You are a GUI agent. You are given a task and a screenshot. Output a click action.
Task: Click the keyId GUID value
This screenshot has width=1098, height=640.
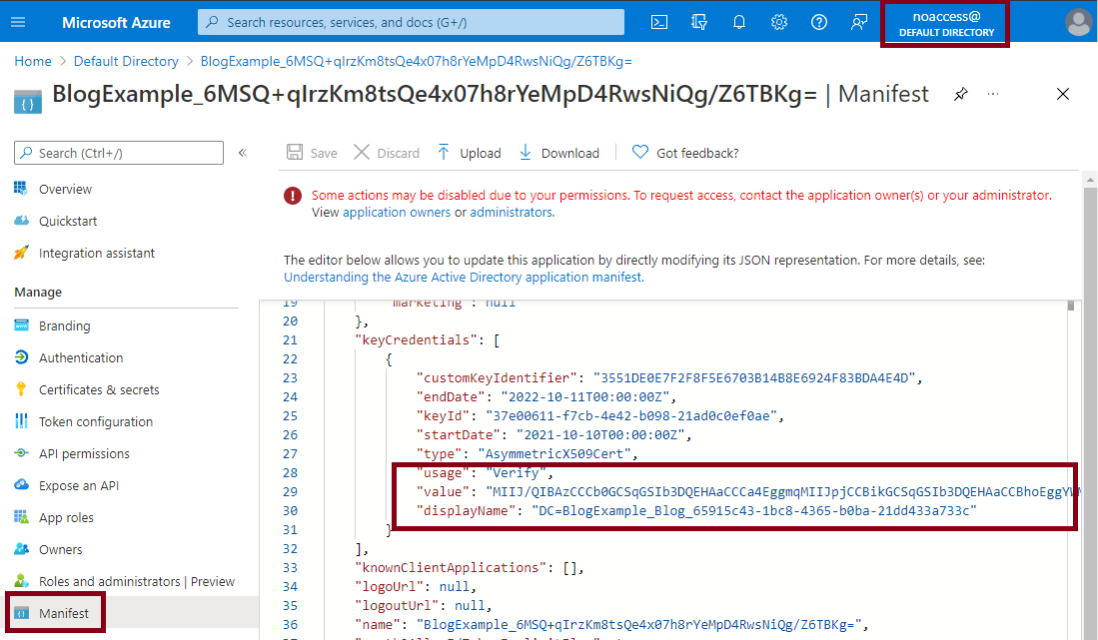[x=631, y=416]
